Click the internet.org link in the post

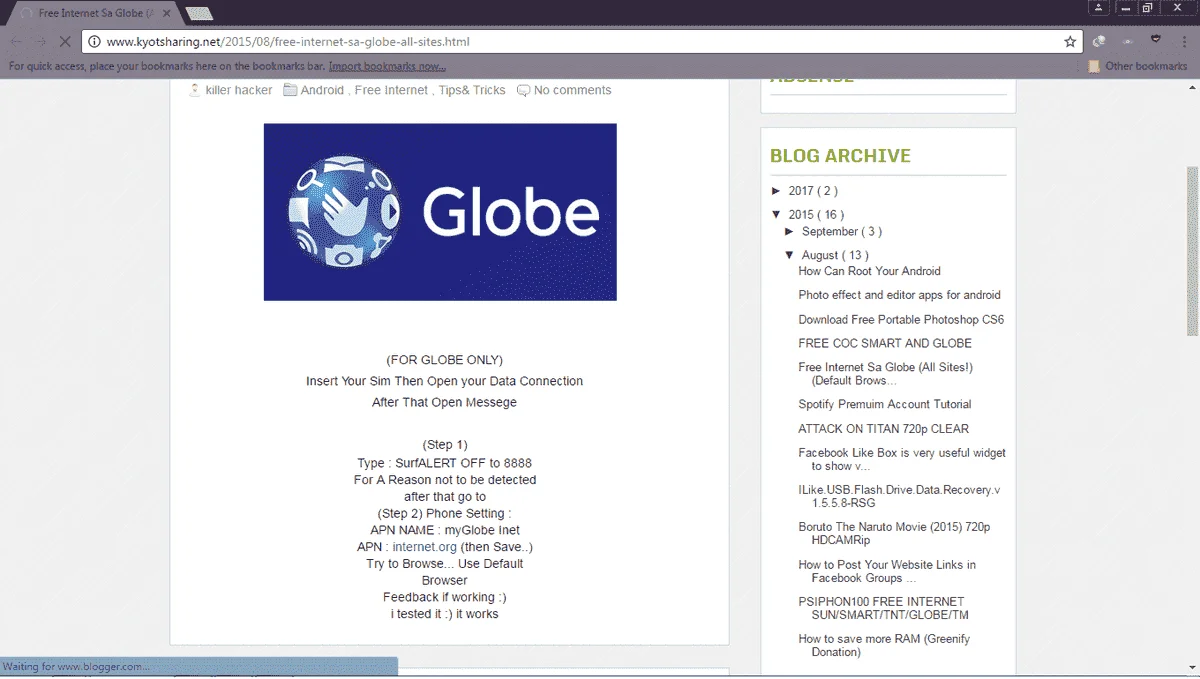[424, 547]
